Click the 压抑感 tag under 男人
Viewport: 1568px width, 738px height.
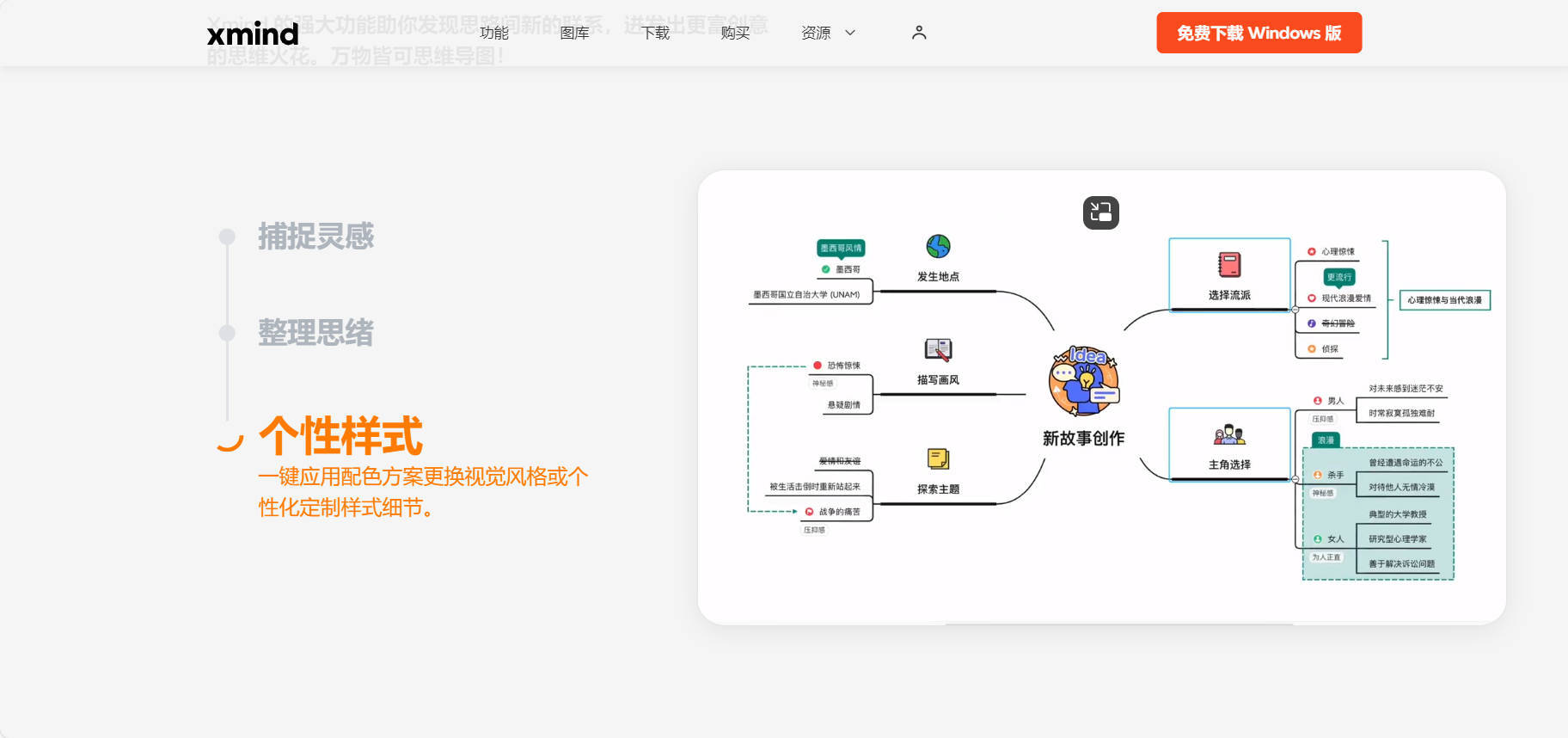point(1323,420)
